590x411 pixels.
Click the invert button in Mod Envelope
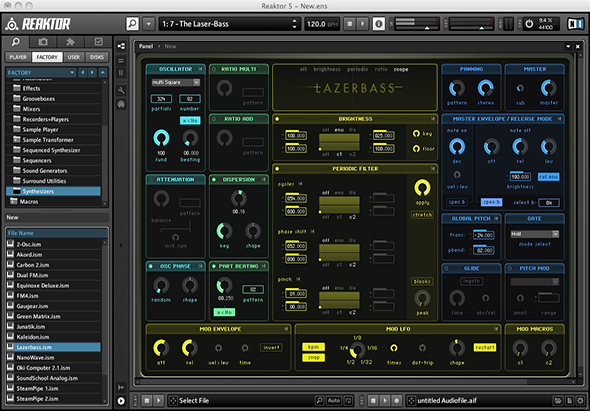271,347
